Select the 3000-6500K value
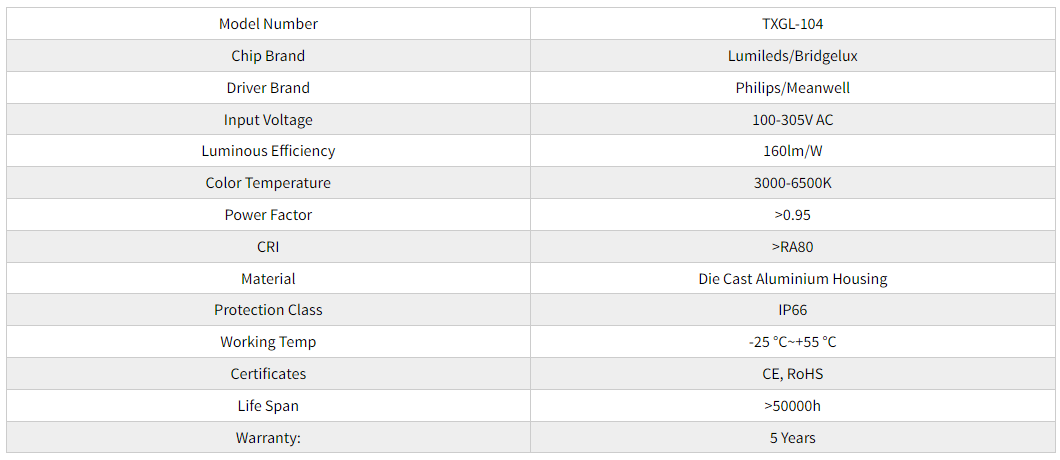 click(792, 183)
